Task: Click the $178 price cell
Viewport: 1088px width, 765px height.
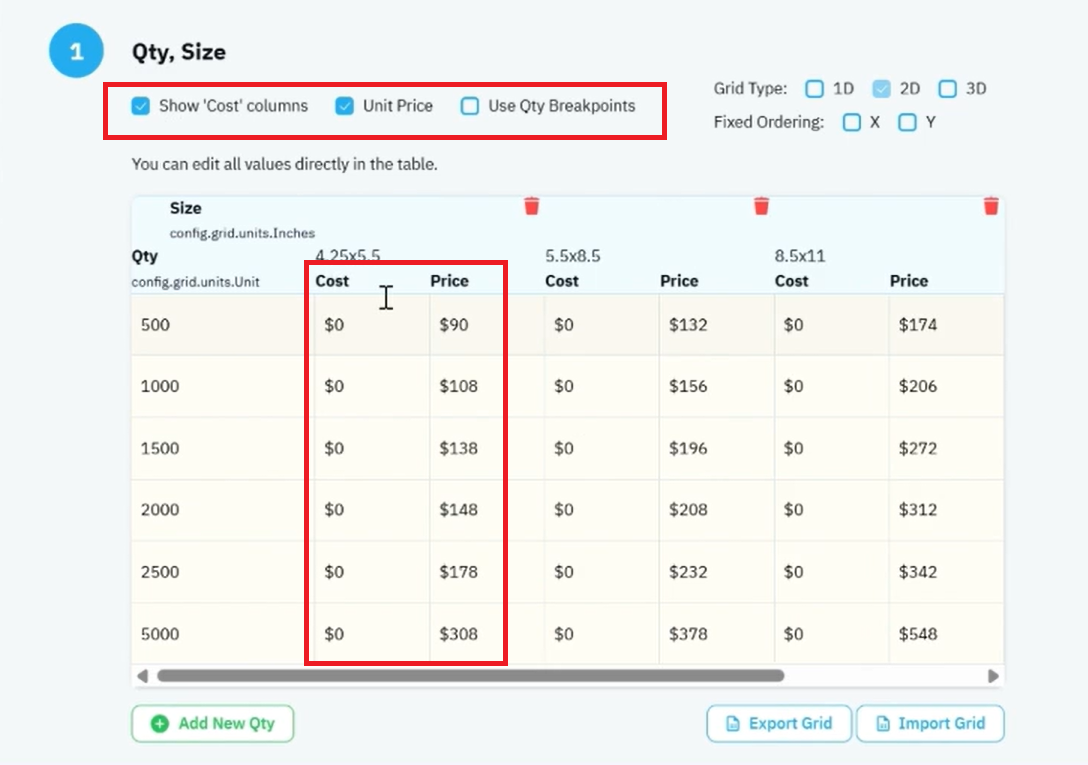Action: [486, 572]
